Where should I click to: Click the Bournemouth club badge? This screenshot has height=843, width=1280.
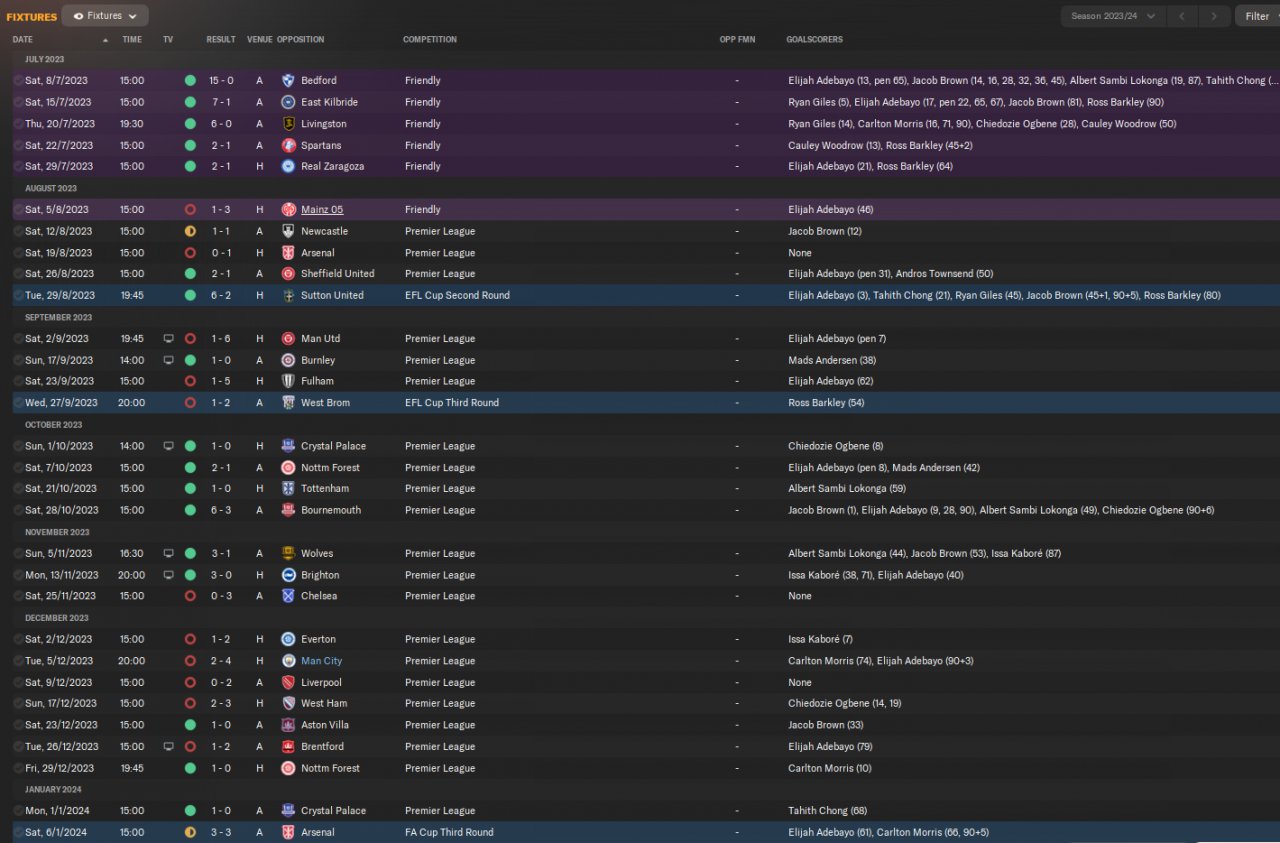click(x=288, y=510)
